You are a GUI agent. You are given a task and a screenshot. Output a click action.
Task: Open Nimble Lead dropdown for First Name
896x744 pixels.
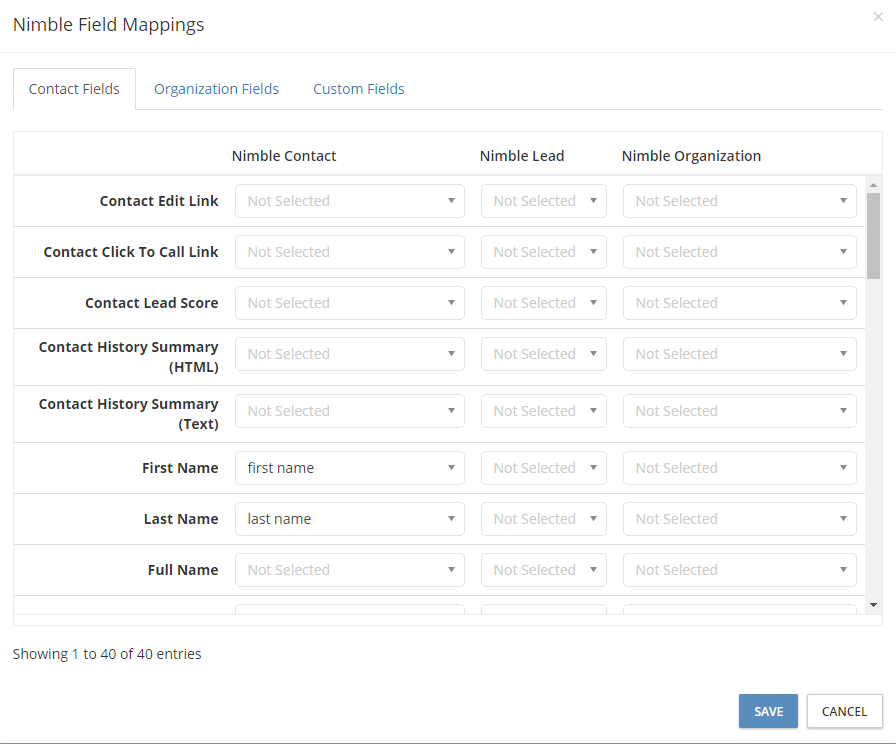coord(544,468)
